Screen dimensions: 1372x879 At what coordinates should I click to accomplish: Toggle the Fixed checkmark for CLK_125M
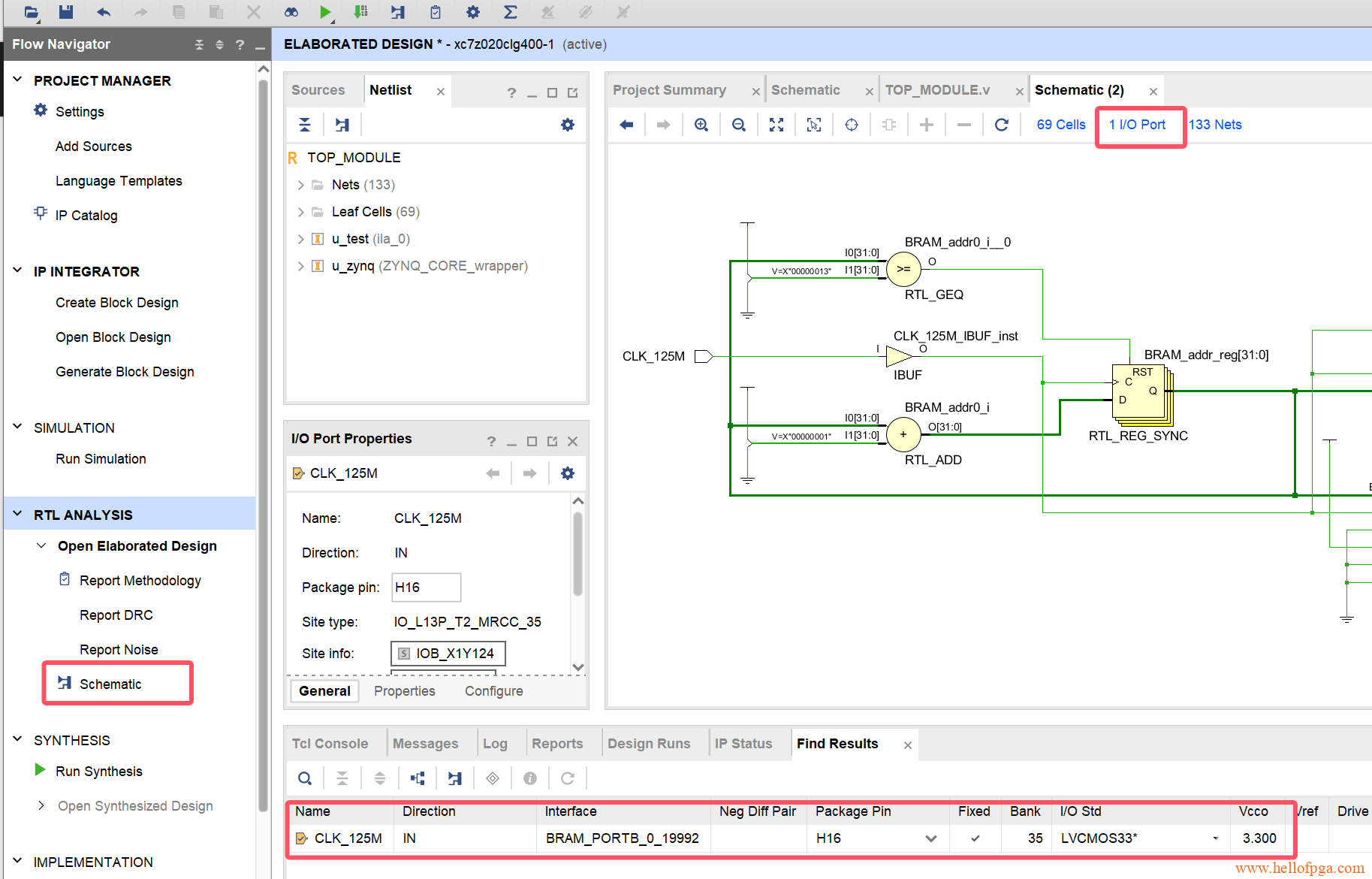click(x=975, y=838)
